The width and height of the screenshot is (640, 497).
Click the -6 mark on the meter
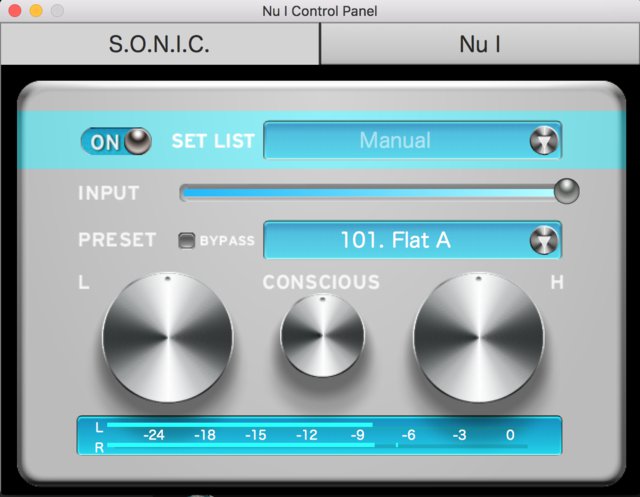(408, 435)
